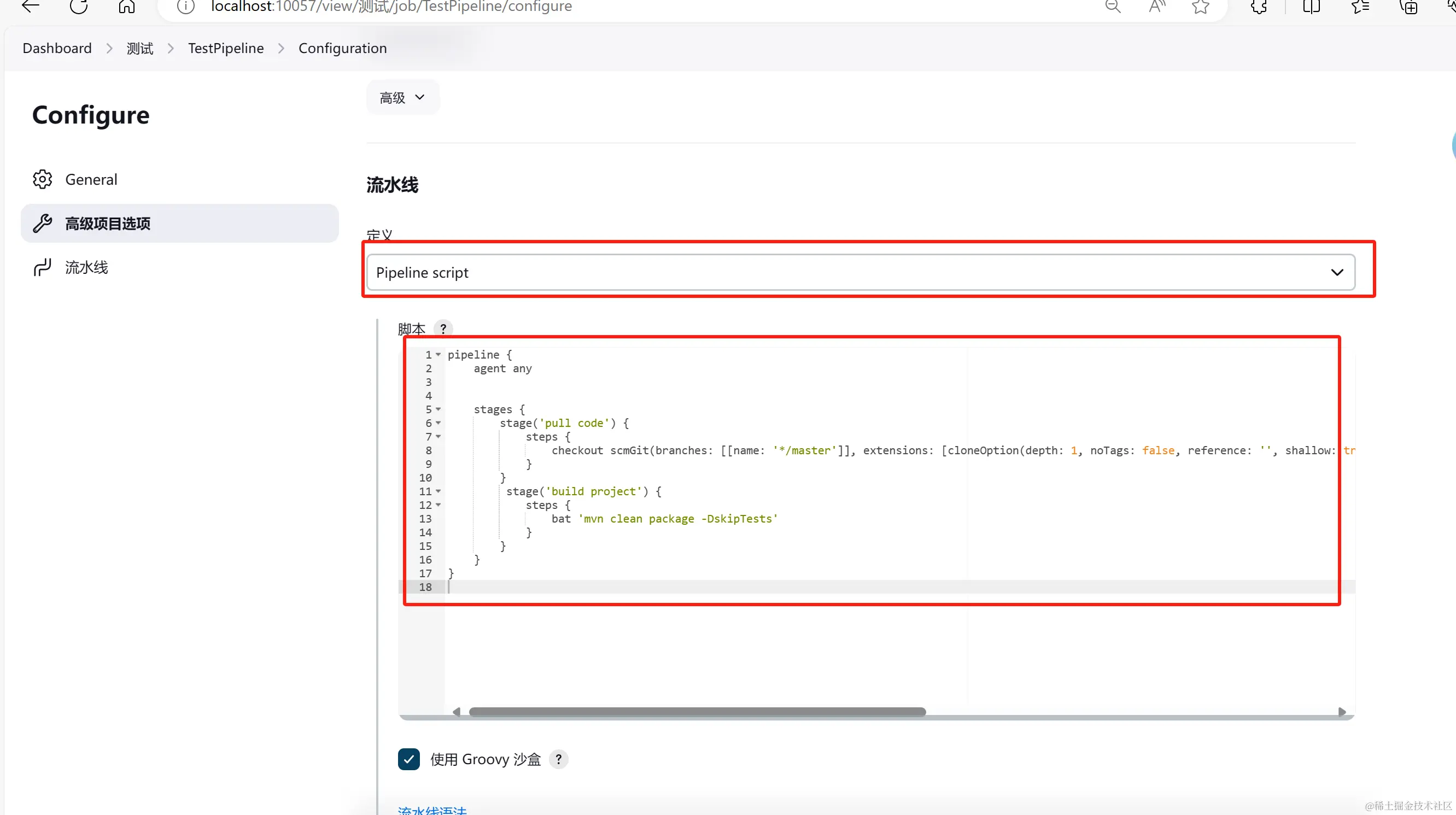
Task: Open split screen icon in toolbar
Action: [1311, 7]
